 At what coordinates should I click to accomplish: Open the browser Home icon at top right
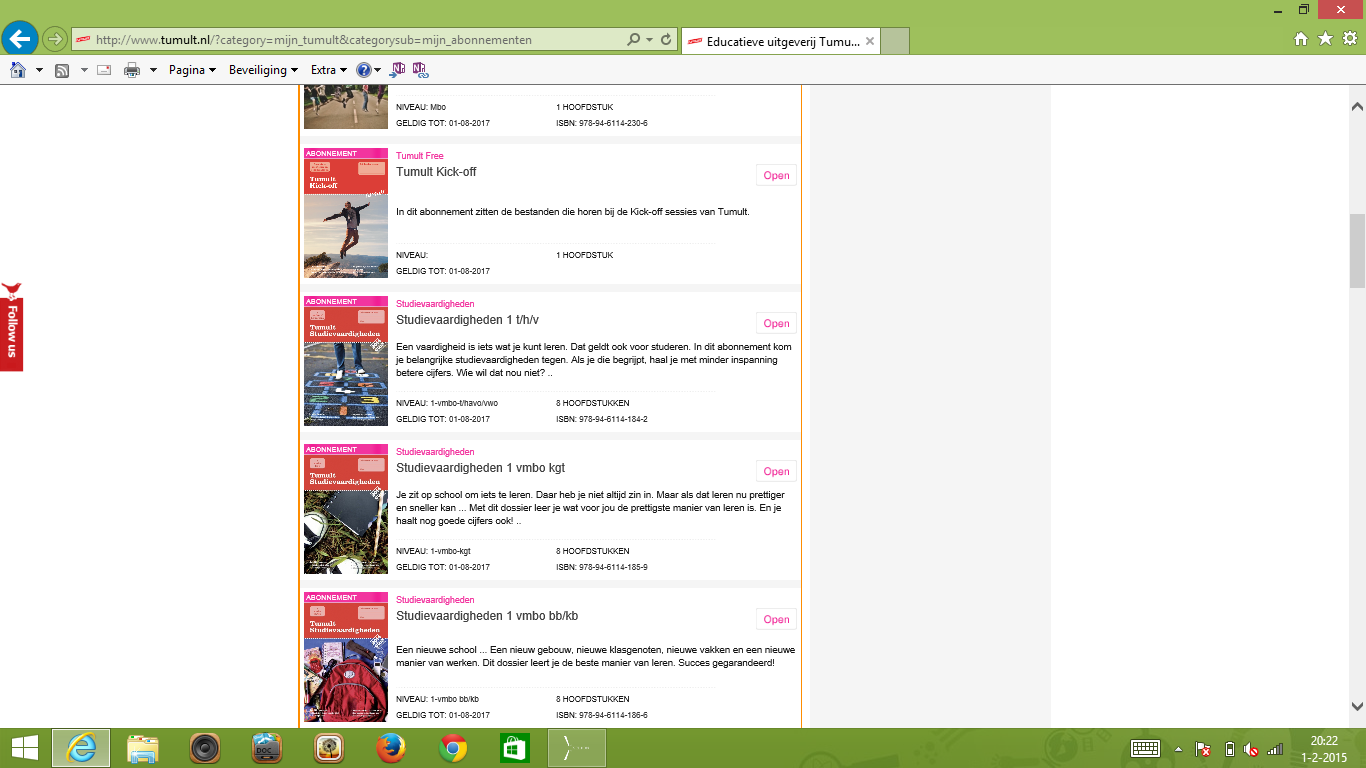pyautogui.click(x=1301, y=39)
